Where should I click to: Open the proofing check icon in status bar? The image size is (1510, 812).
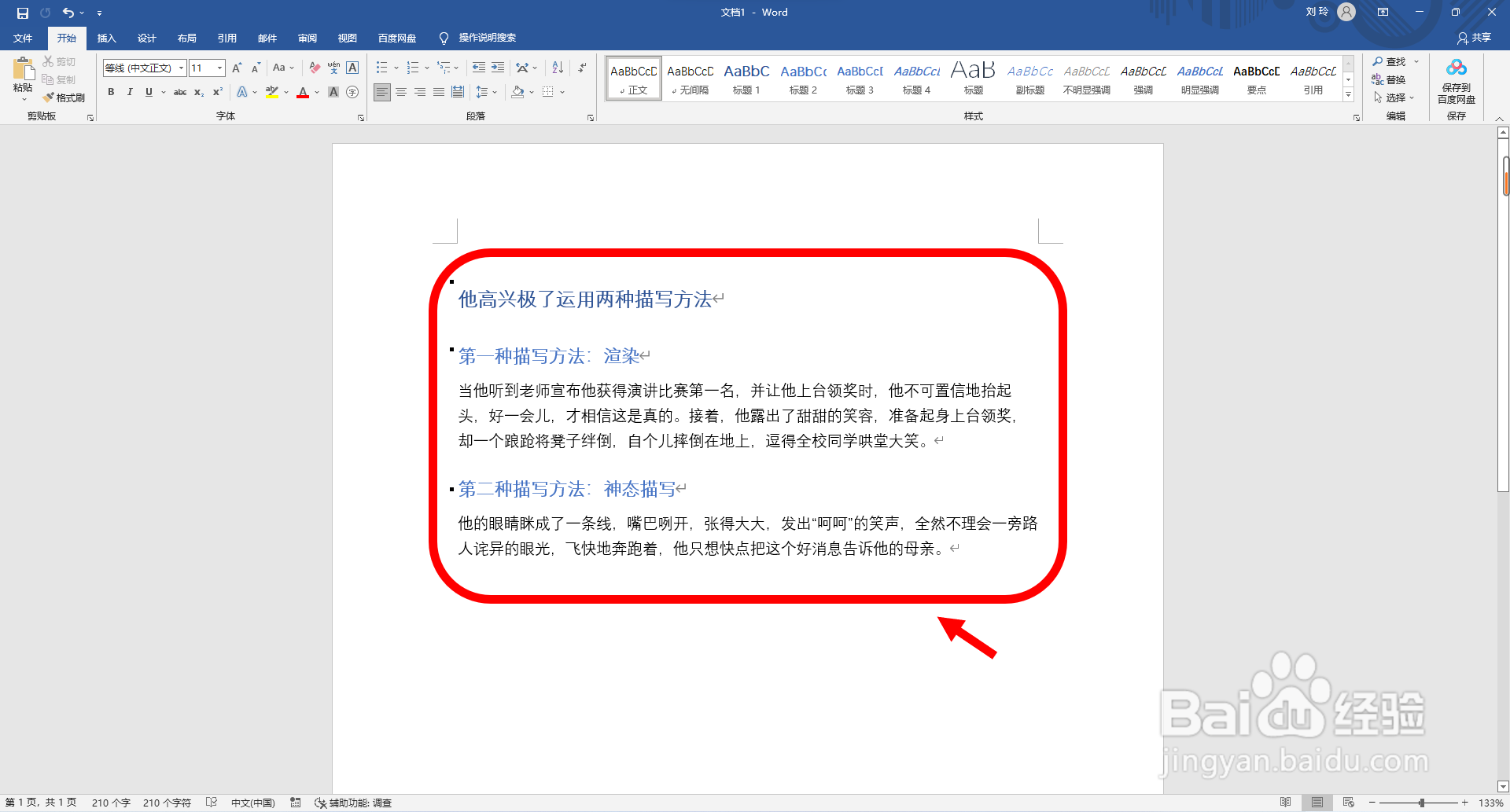point(211,803)
